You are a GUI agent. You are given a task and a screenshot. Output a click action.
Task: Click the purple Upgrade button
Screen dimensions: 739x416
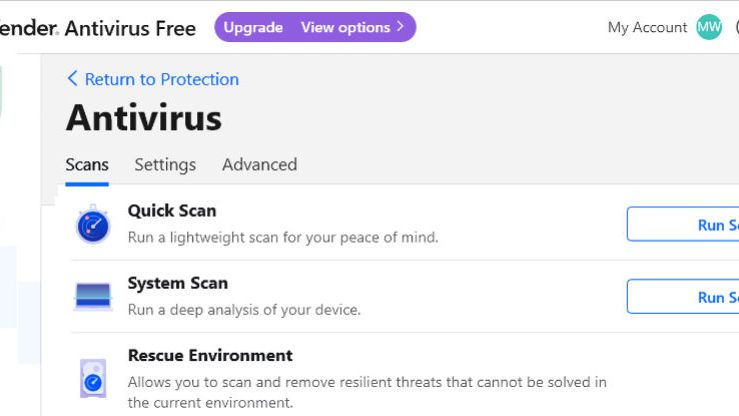tap(253, 28)
